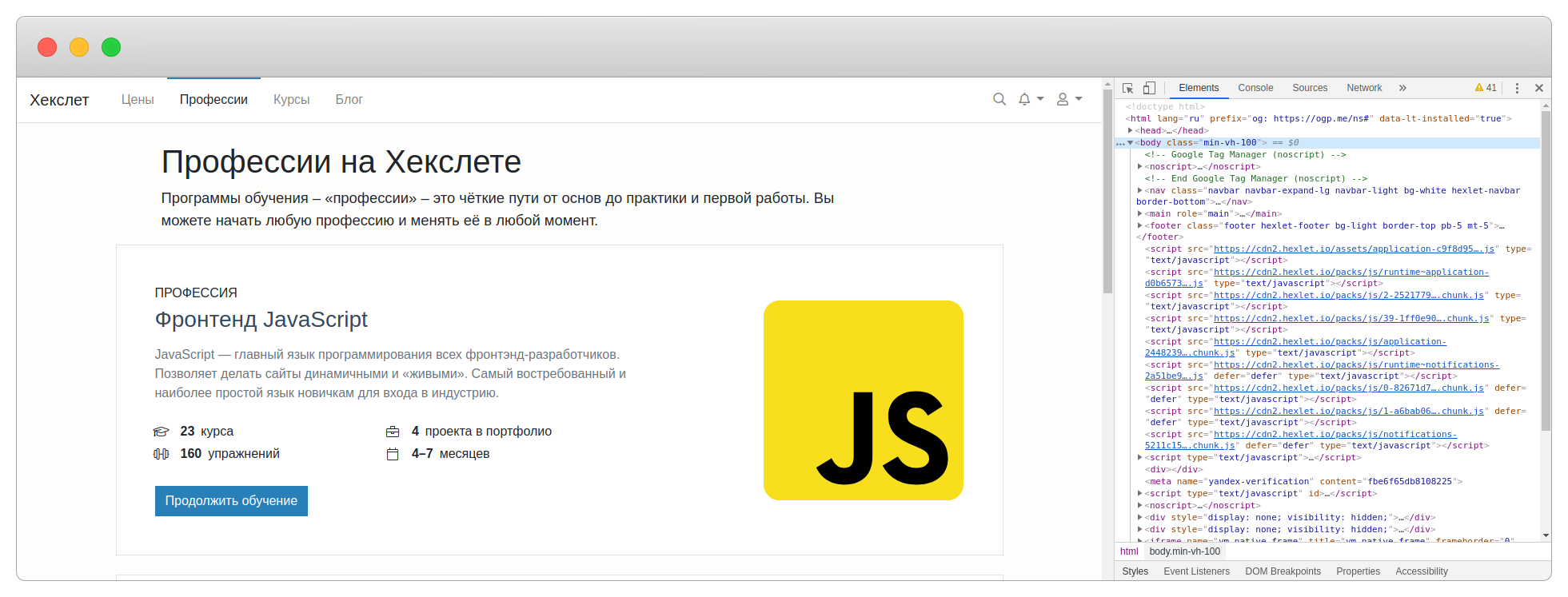This screenshot has width=1568, height=597.
Task: Open the DOM Breakpoints subpanel tab
Action: point(1283,571)
